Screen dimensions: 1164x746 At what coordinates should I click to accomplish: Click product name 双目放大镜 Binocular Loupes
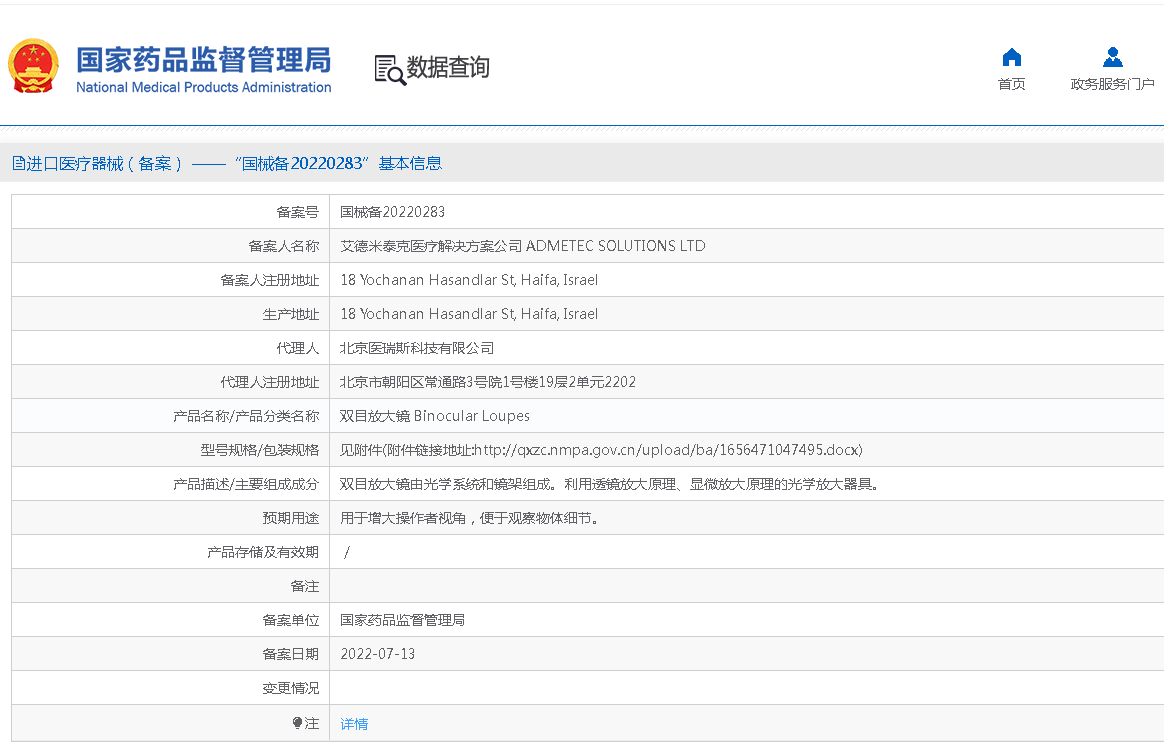click(x=434, y=416)
